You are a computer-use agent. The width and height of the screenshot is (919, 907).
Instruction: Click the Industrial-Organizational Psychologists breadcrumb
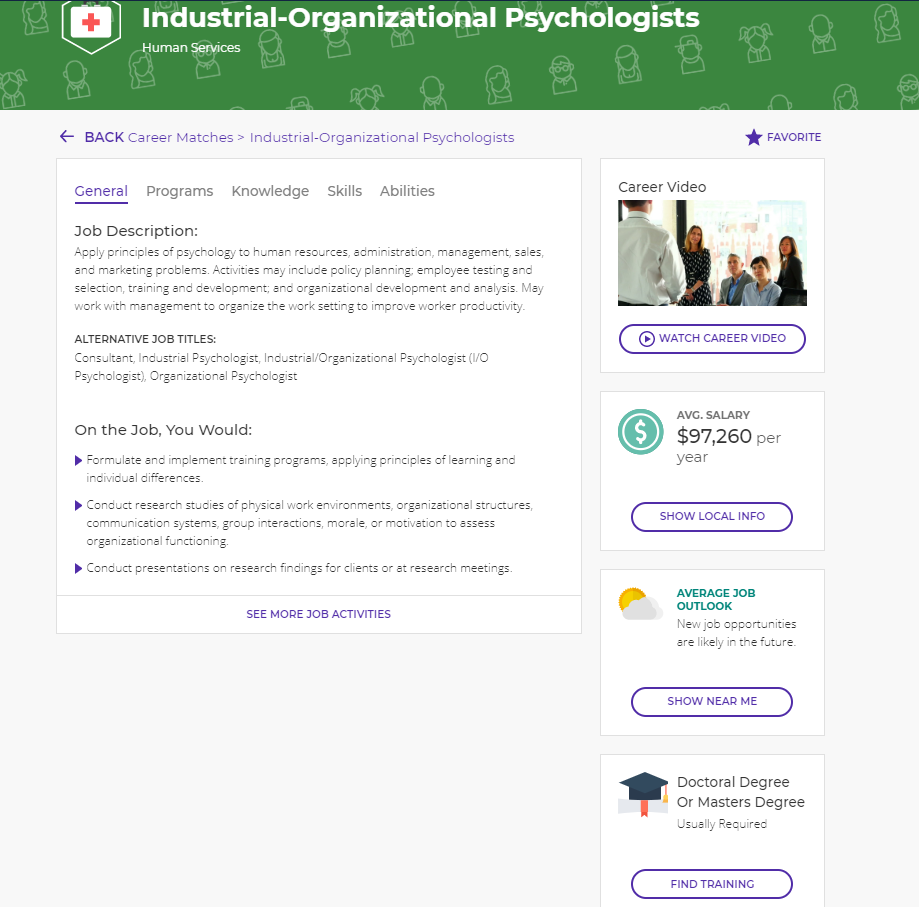coord(382,137)
